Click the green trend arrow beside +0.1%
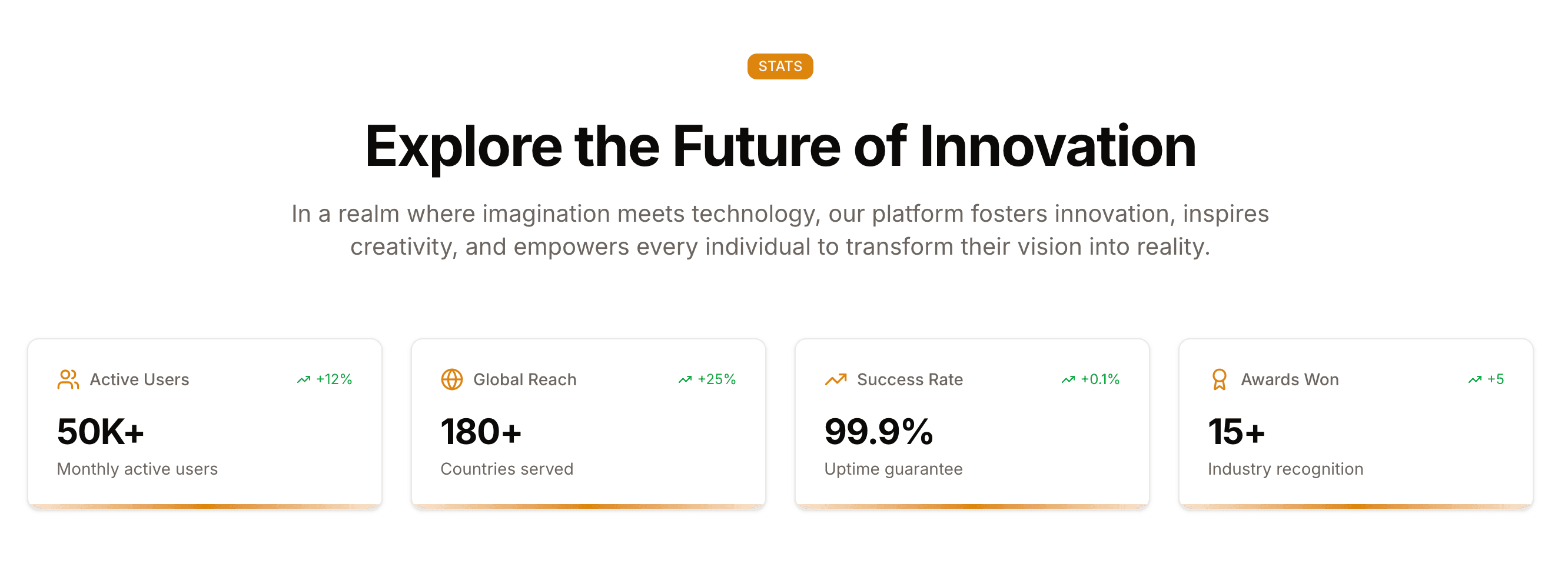Image resolution: width=1568 pixels, height=587 pixels. (x=1068, y=379)
